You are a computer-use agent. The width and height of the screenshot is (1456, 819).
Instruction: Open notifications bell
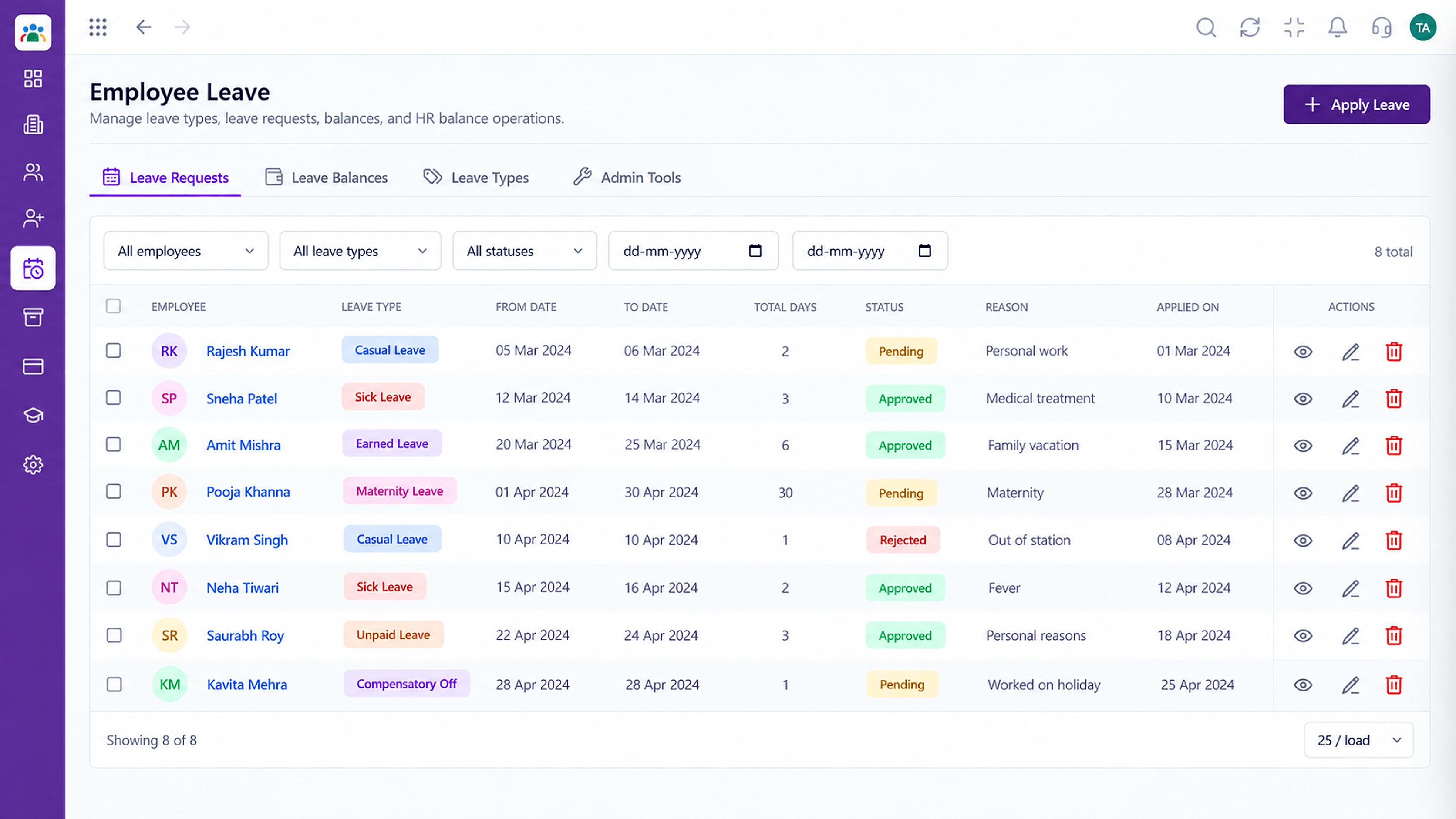(1337, 27)
